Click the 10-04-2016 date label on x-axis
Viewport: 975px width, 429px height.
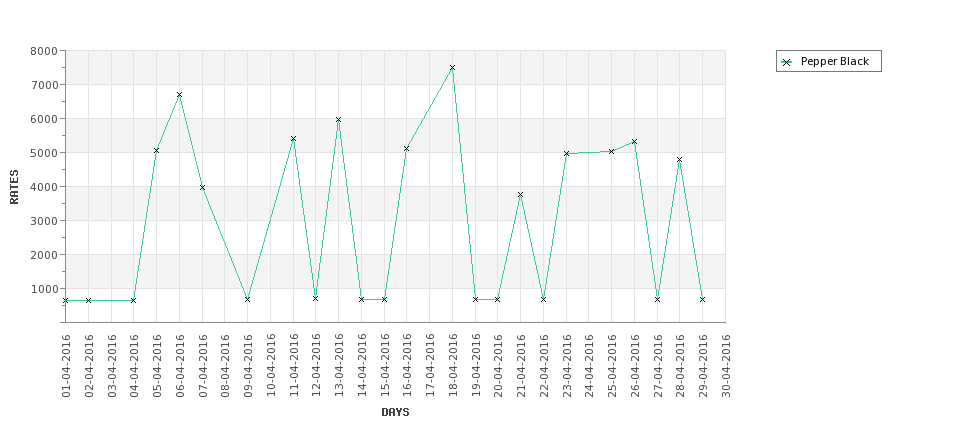pos(271,366)
